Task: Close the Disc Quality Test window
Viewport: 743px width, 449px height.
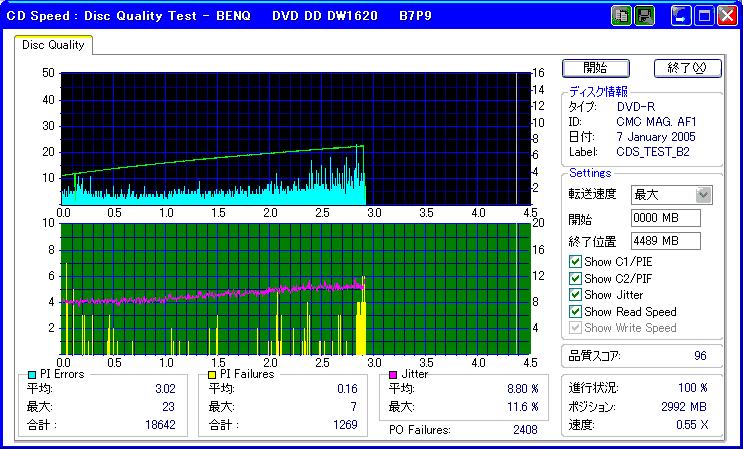Action: pyautogui.click(x=726, y=16)
